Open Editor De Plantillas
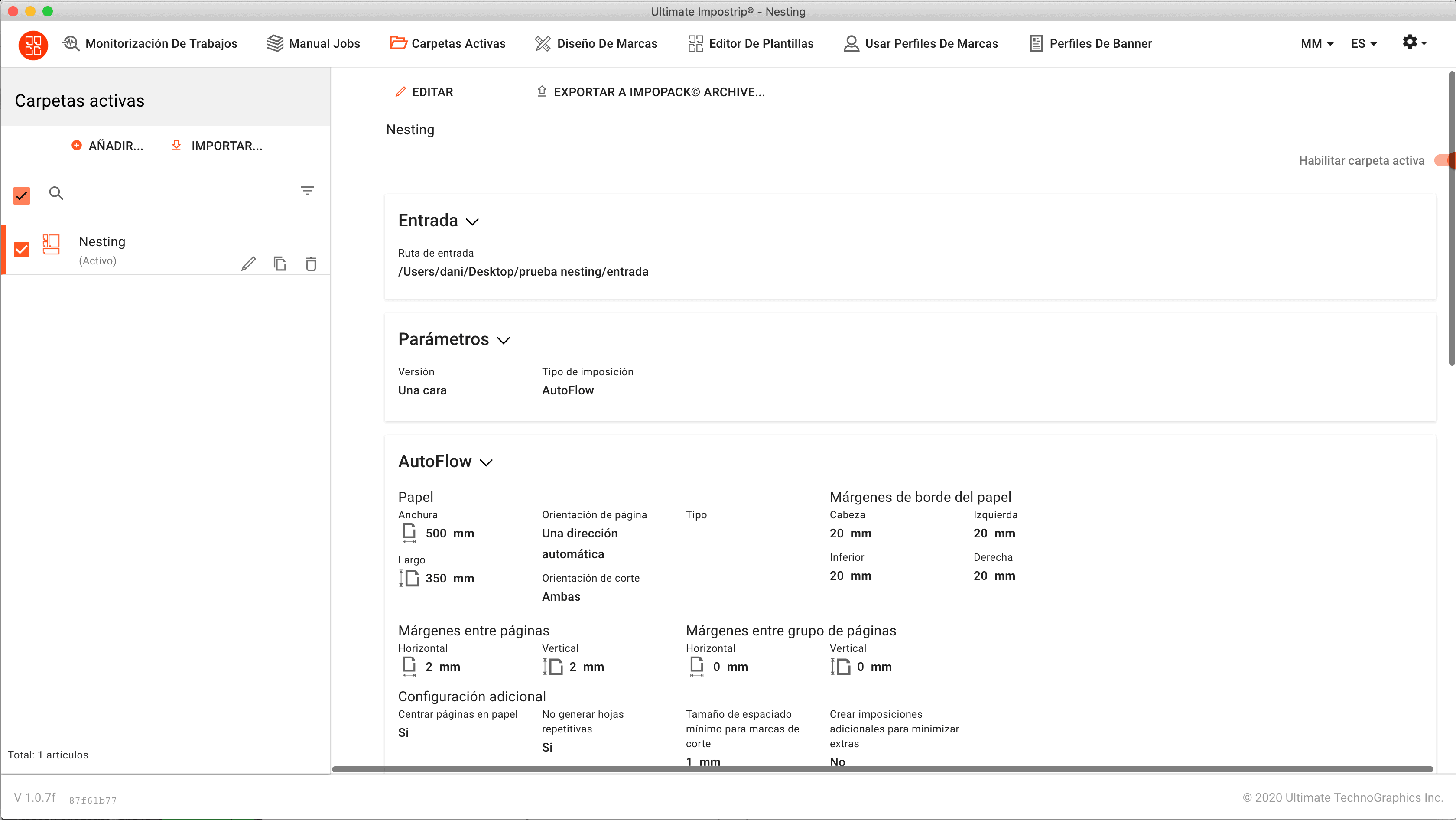This screenshot has width=1456, height=820. pos(751,43)
